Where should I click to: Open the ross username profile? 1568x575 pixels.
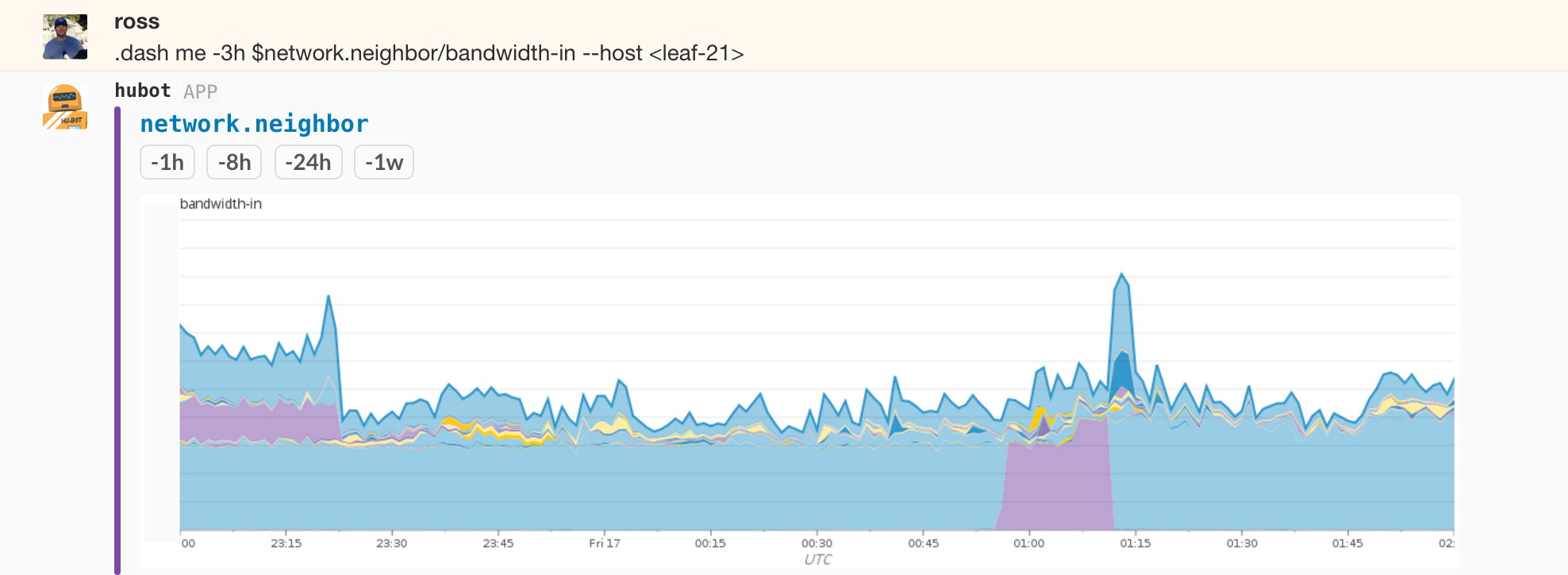point(136,21)
